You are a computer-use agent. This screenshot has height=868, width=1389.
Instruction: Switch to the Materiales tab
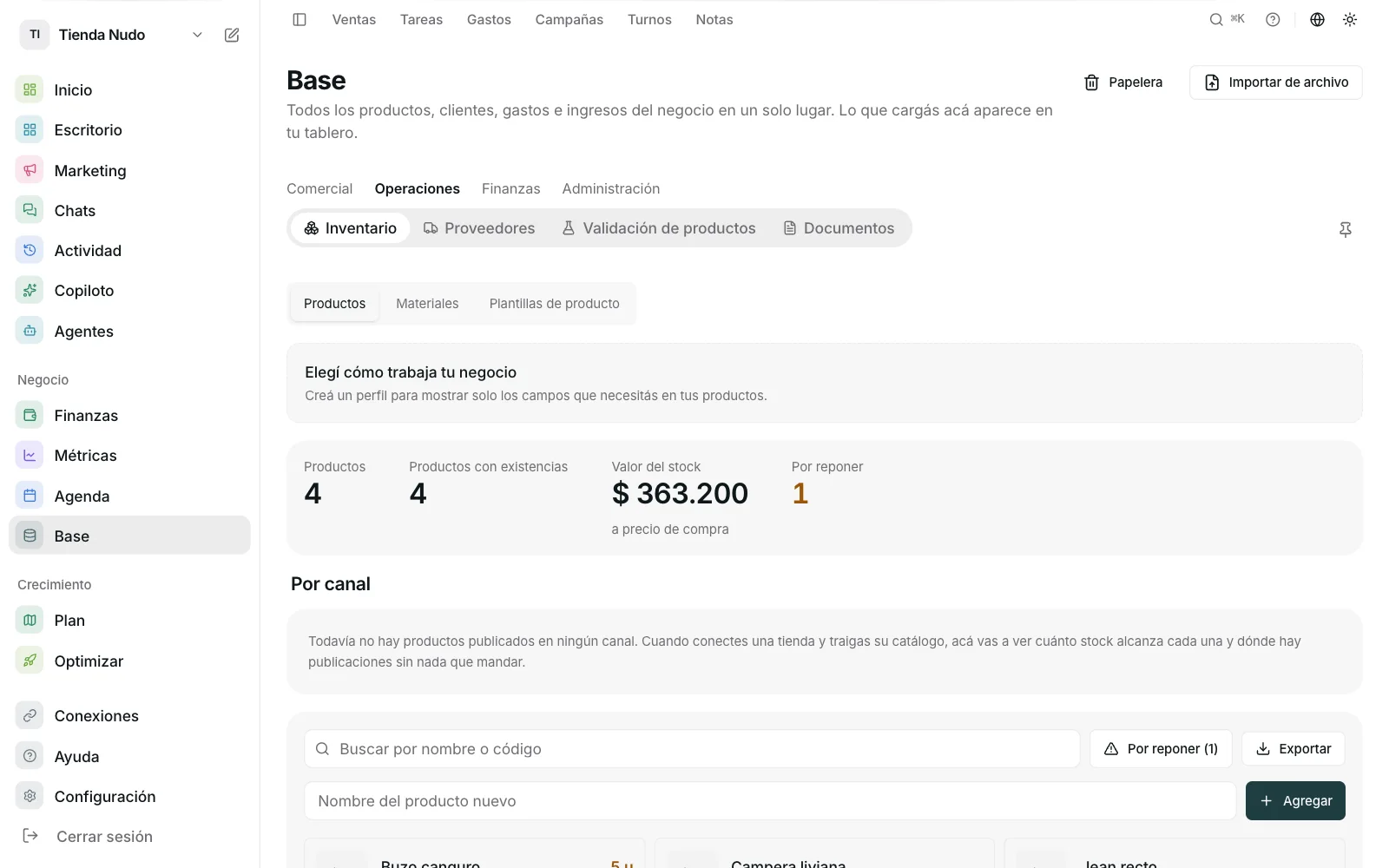427,303
